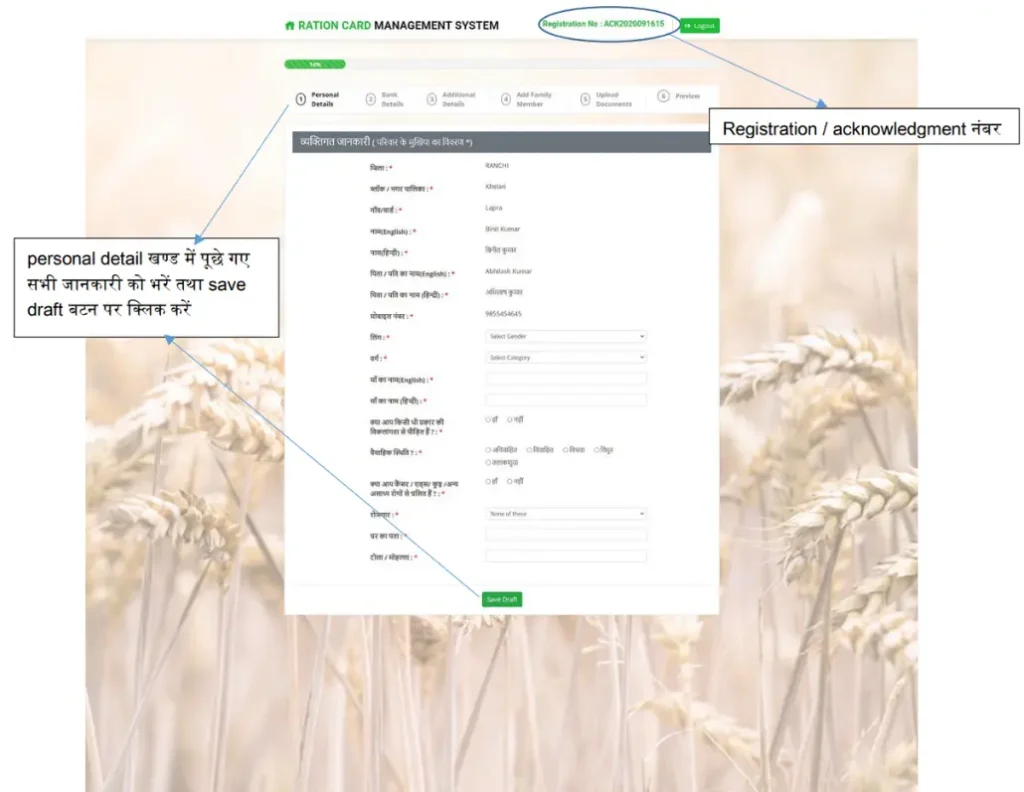Open the Personal Details step tab
This screenshot has width=1024, height=792.
(x=318, y=99)
